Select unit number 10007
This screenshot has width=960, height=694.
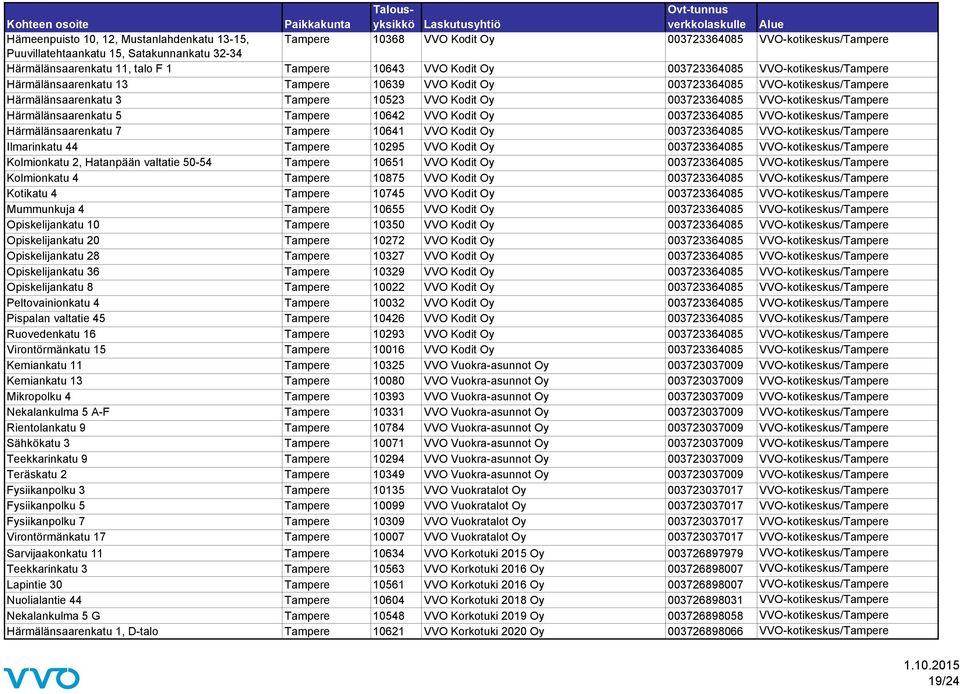point(389,537)
